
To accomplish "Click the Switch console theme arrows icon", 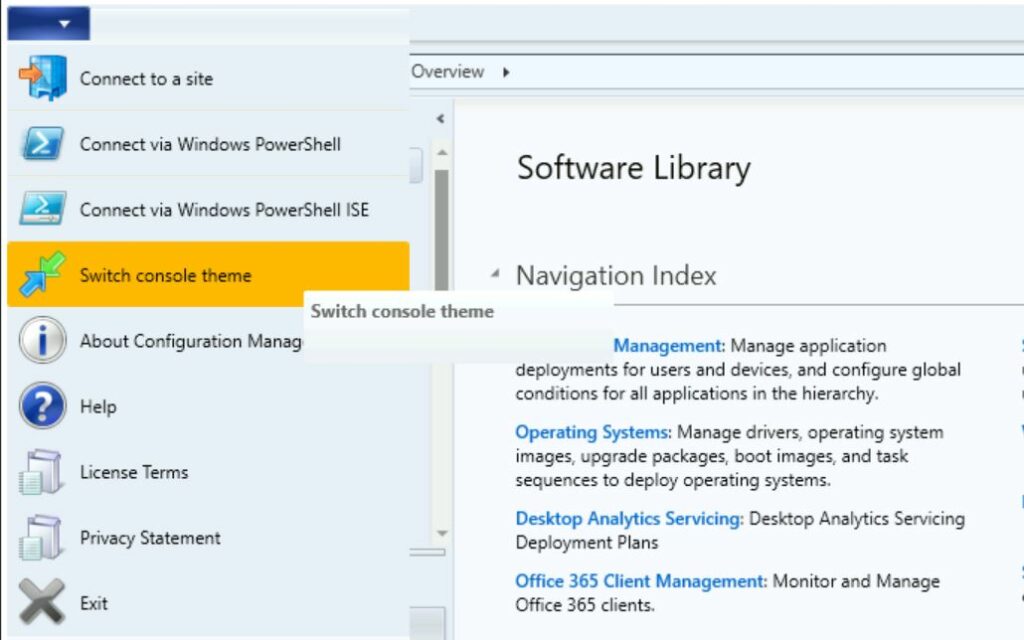I will 42,274.
